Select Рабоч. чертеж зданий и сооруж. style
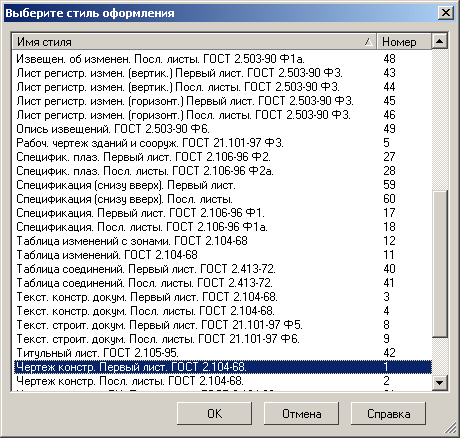 point(222,143)
